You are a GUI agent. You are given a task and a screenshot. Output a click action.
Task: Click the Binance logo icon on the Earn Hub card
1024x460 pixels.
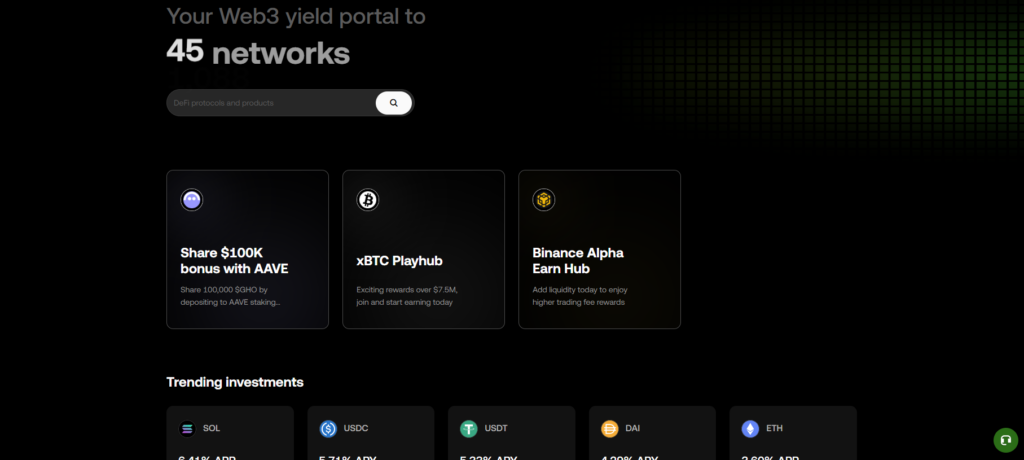click(x=544, y=200)
